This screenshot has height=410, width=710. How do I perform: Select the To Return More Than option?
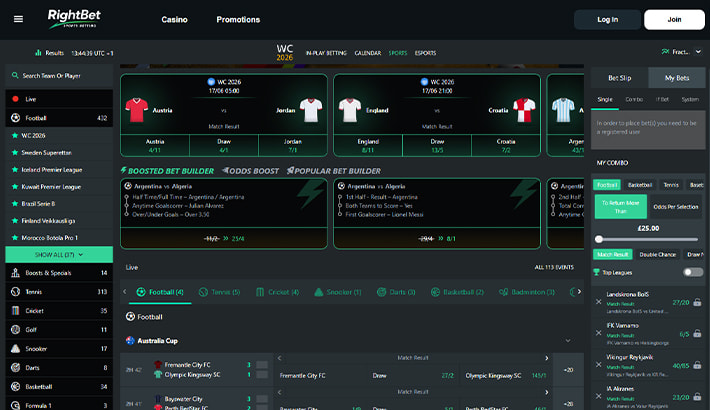click(x=620, y=207)
